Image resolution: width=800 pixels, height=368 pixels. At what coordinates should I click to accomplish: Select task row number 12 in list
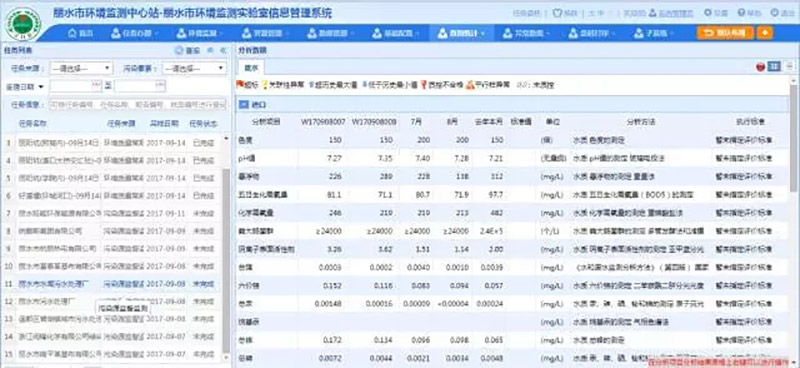112,302
